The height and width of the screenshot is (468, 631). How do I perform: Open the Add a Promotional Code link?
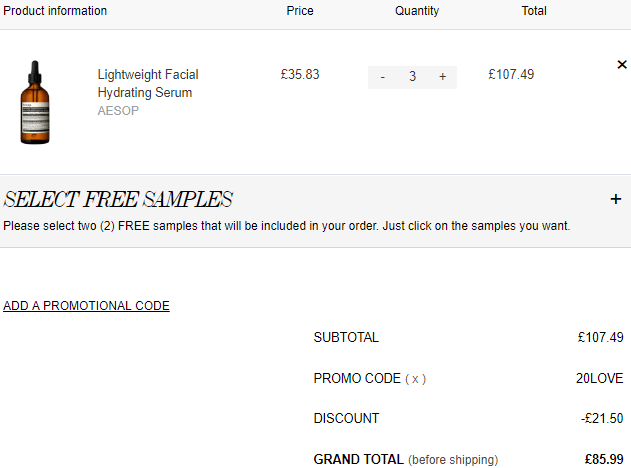(x=86, y=306)
